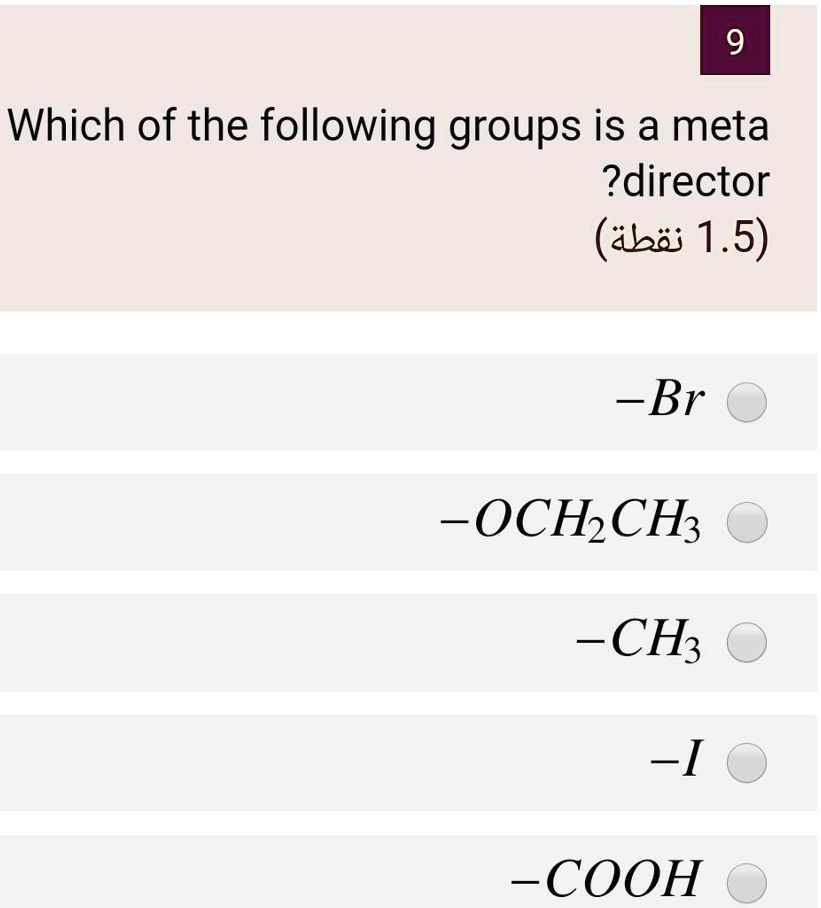Select the −Br answer option

(745, 403)
